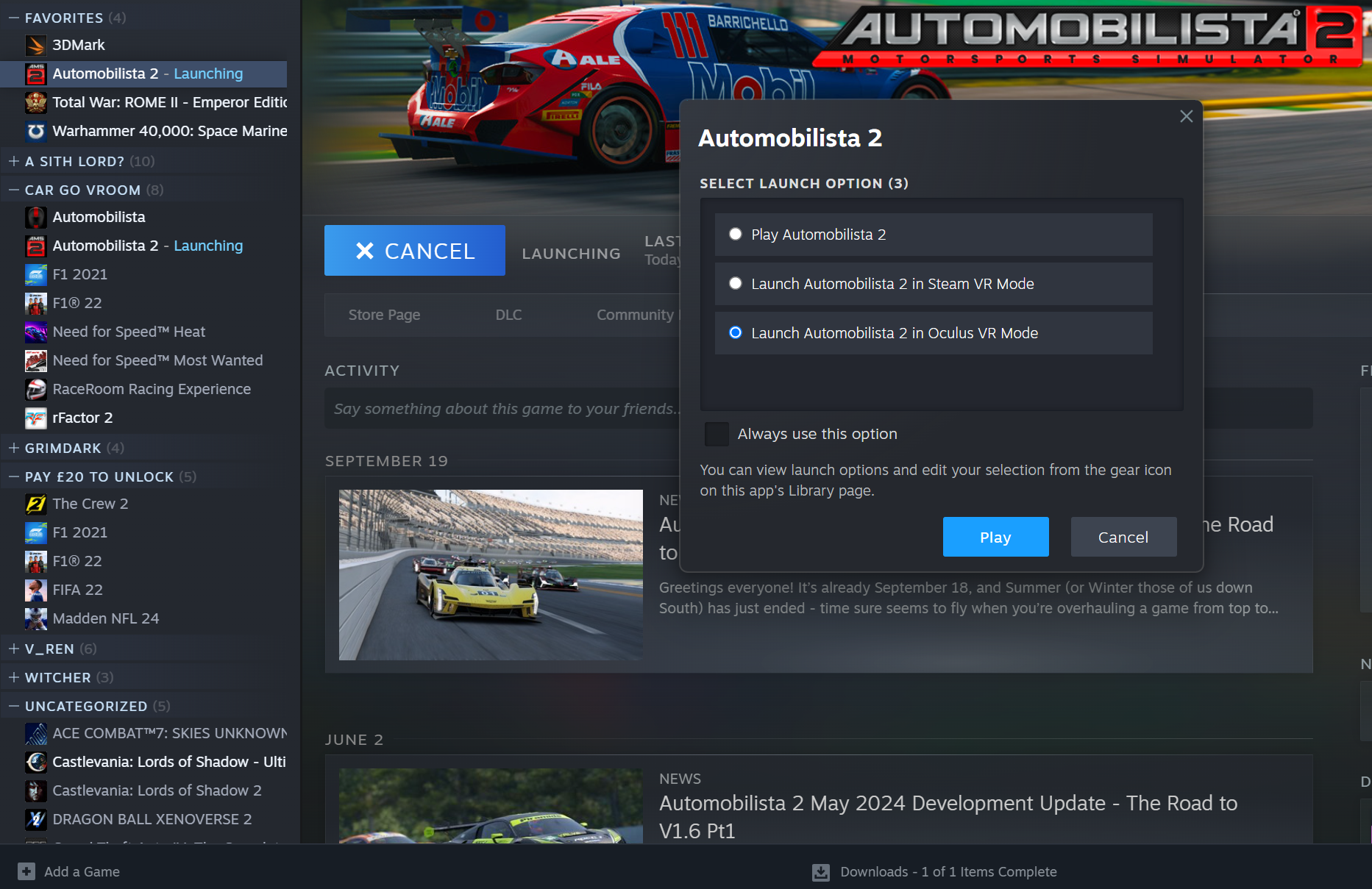Click the Need for Speed Most Wanted icon

tap(35, 361)
